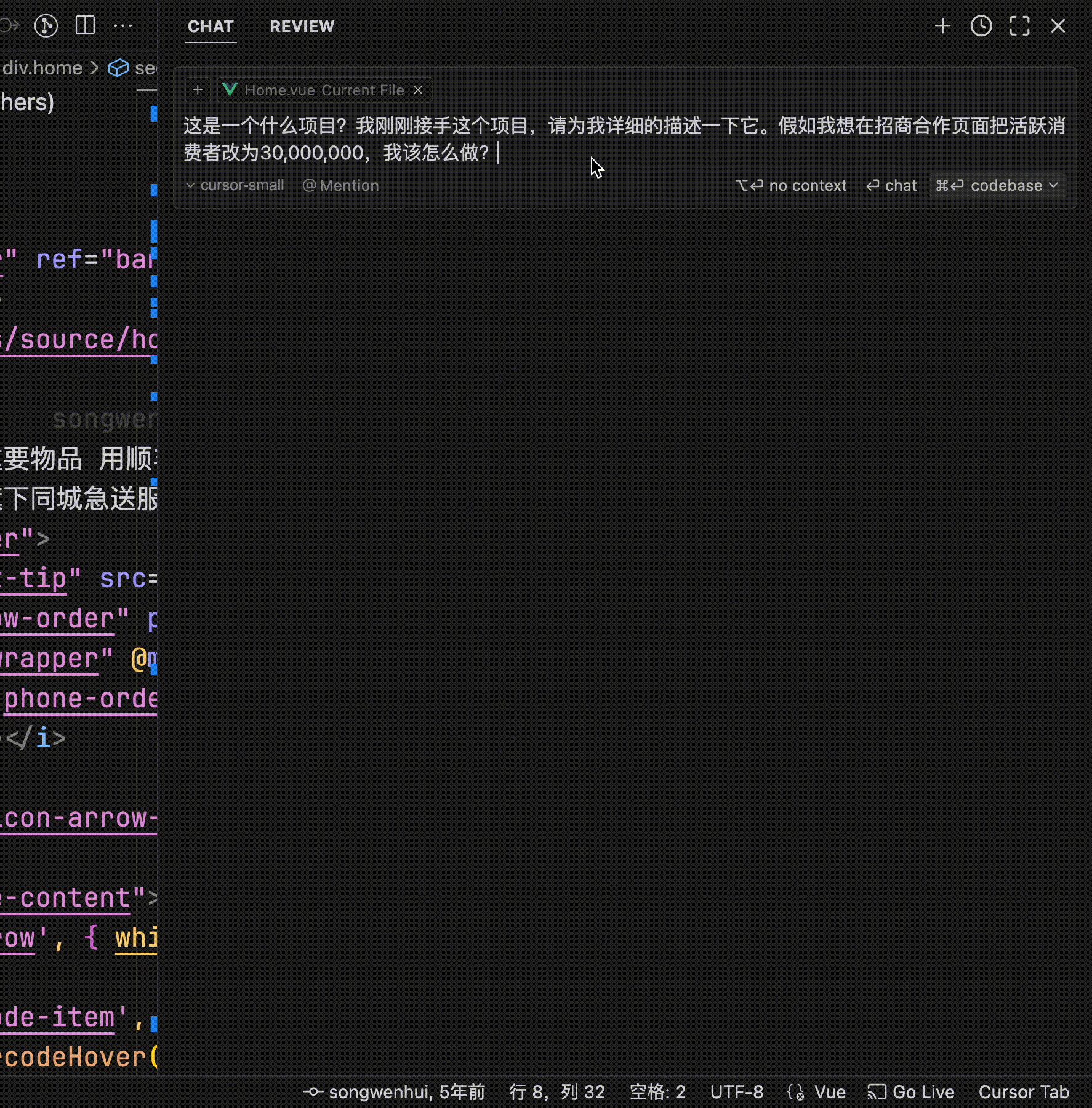
Task: Open git blame songwenhui status entry
Action: click(394, 1092)
